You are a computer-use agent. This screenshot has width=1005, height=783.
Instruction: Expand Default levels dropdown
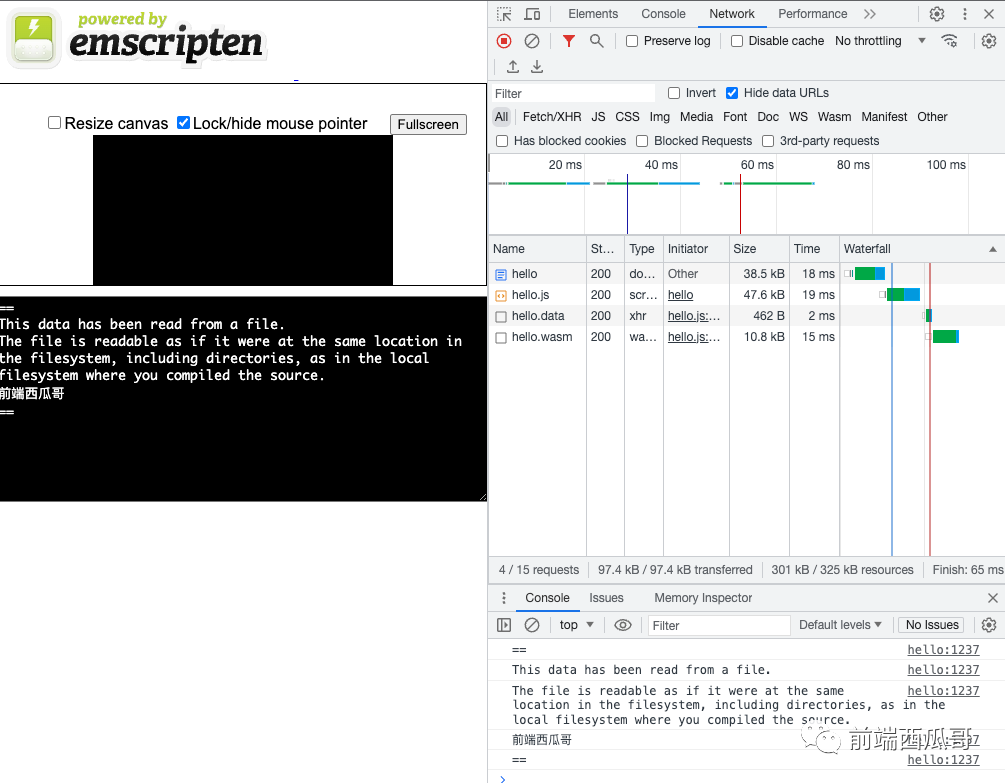click(840, 625)
